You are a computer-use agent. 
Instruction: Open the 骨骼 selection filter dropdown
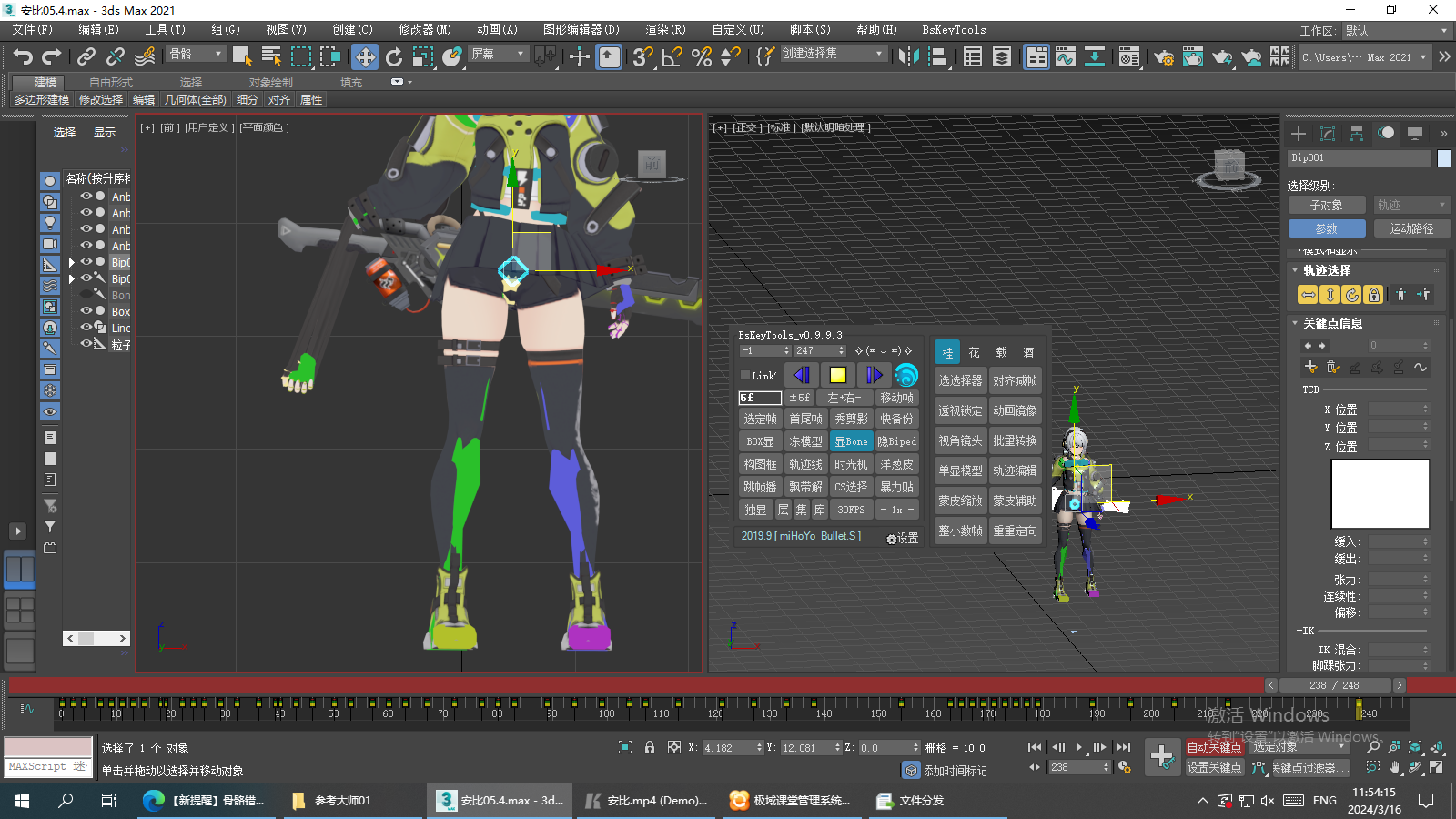tap(197, 55)
